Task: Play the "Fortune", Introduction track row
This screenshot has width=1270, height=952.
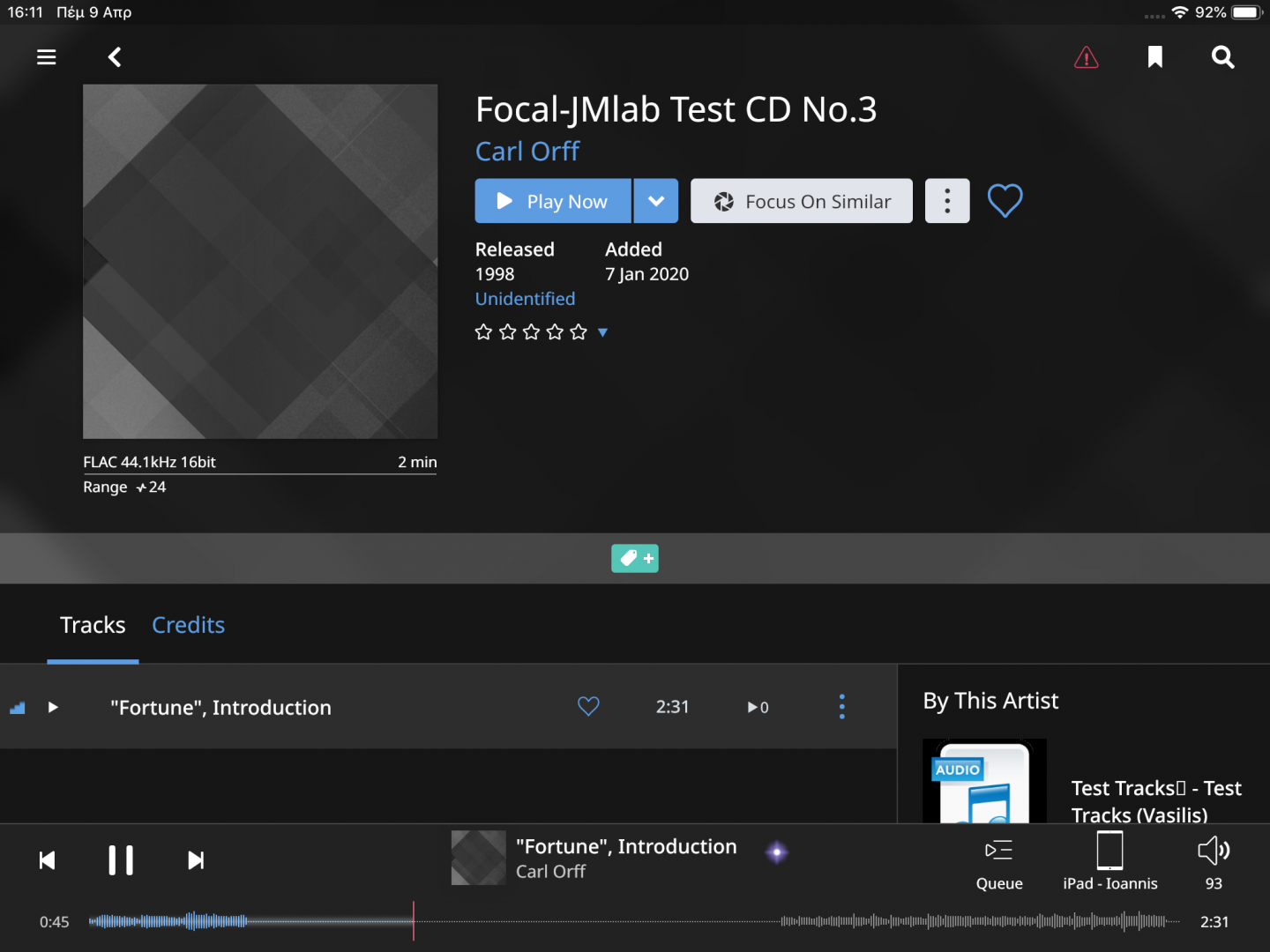Action: click(53, 707)
